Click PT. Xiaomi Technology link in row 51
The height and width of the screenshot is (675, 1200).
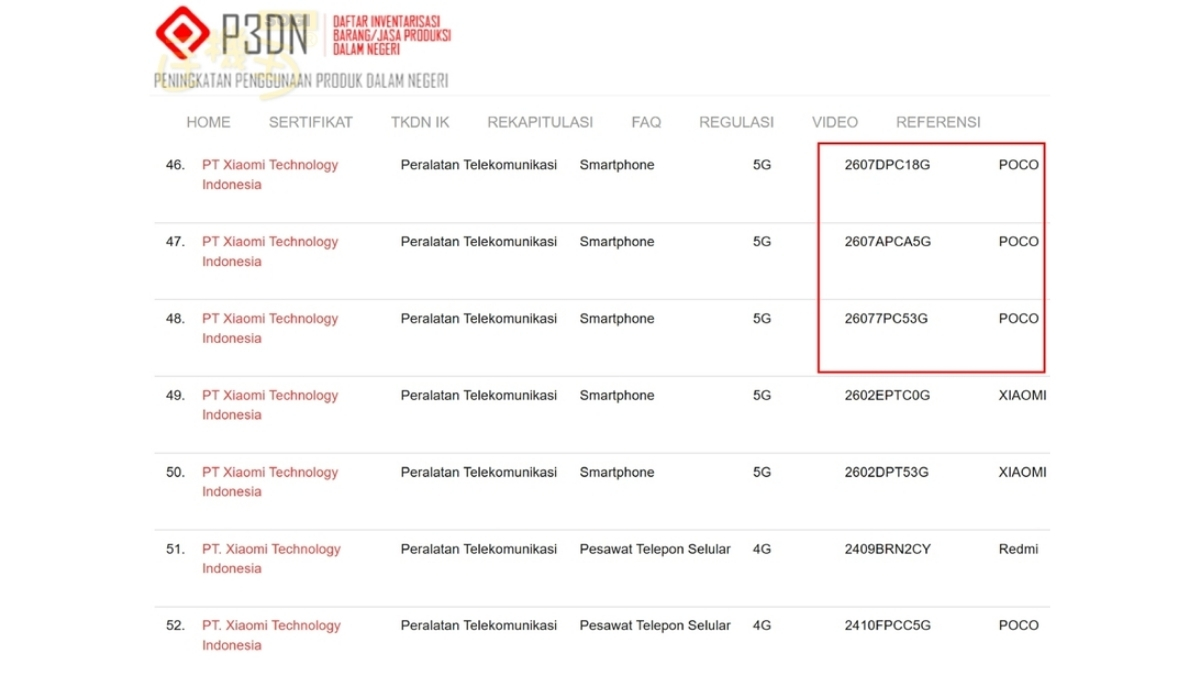tap(271, 559)
